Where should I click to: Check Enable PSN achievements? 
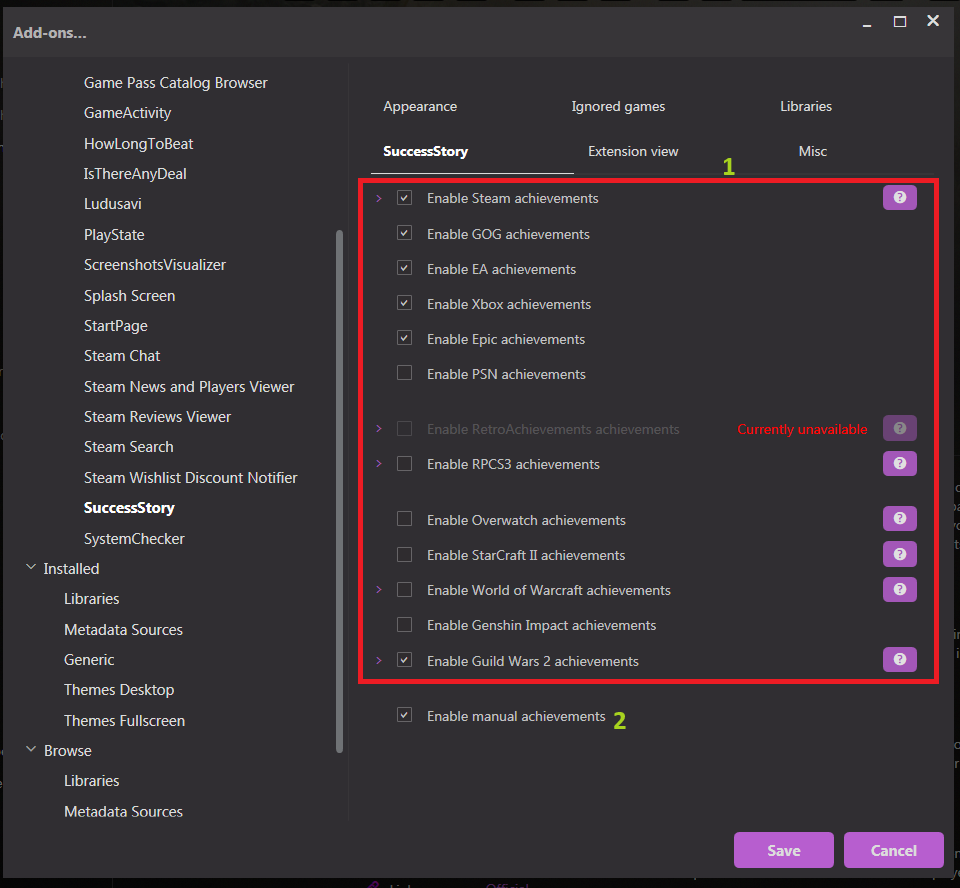(x=404, y=373)
